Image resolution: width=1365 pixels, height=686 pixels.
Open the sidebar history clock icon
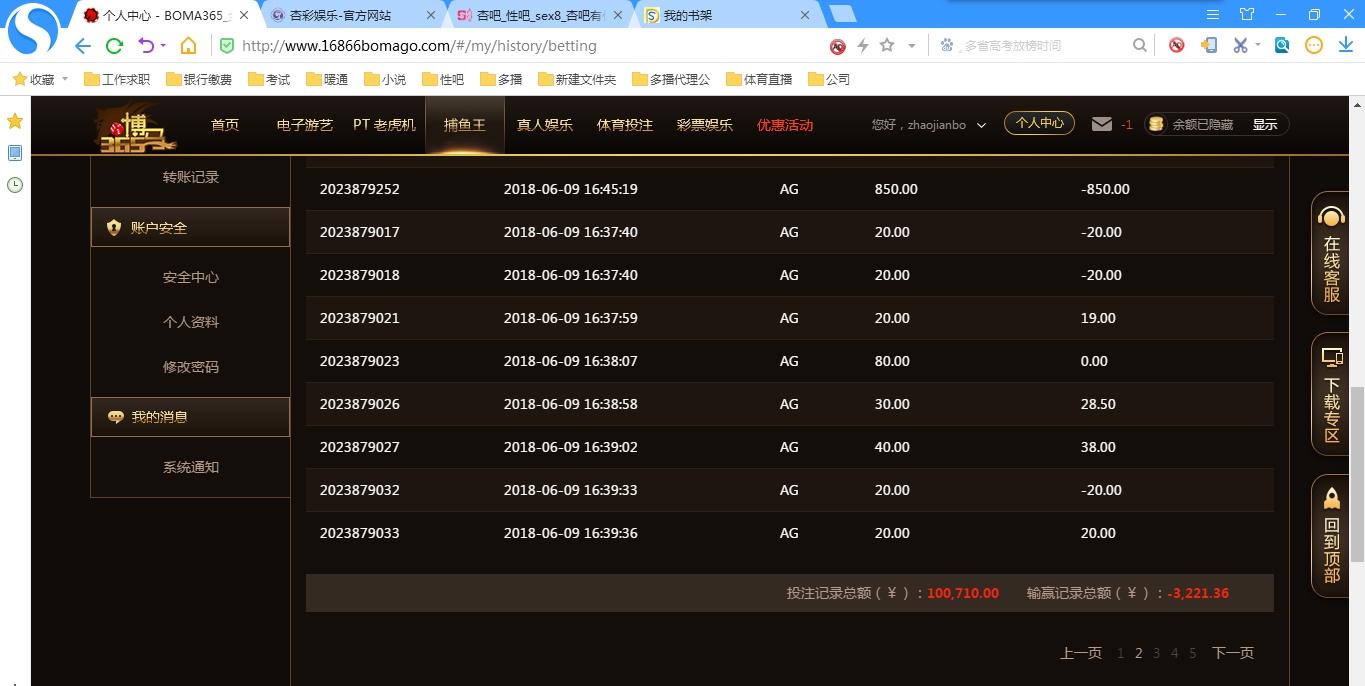[15, 185]
